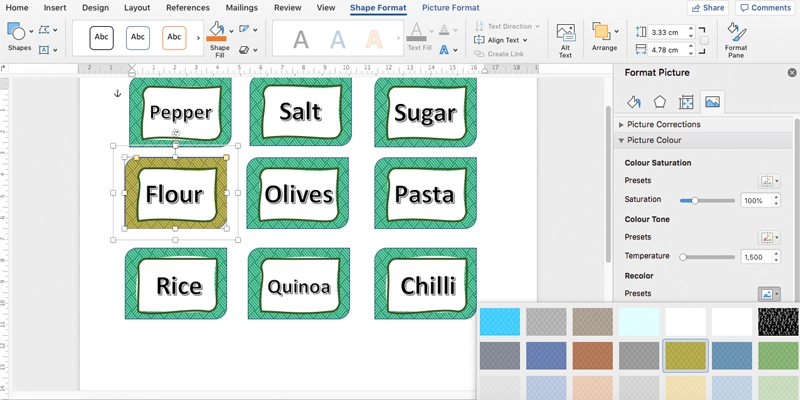800x400 pixels.
Task: Switch to Fill & Line pane icon
Action: click(634, 102)
